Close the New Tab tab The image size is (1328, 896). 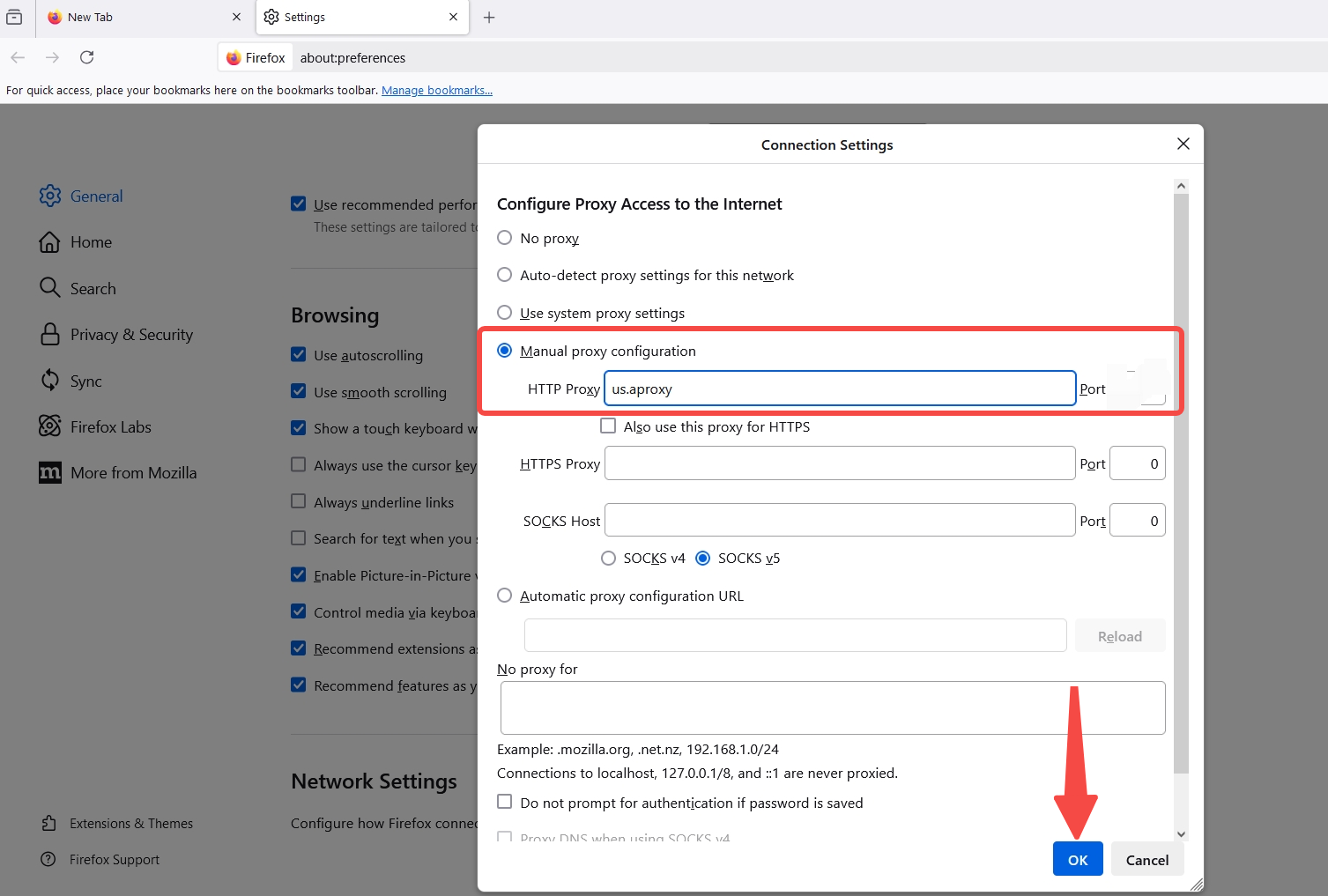click(x=236, y=17)
